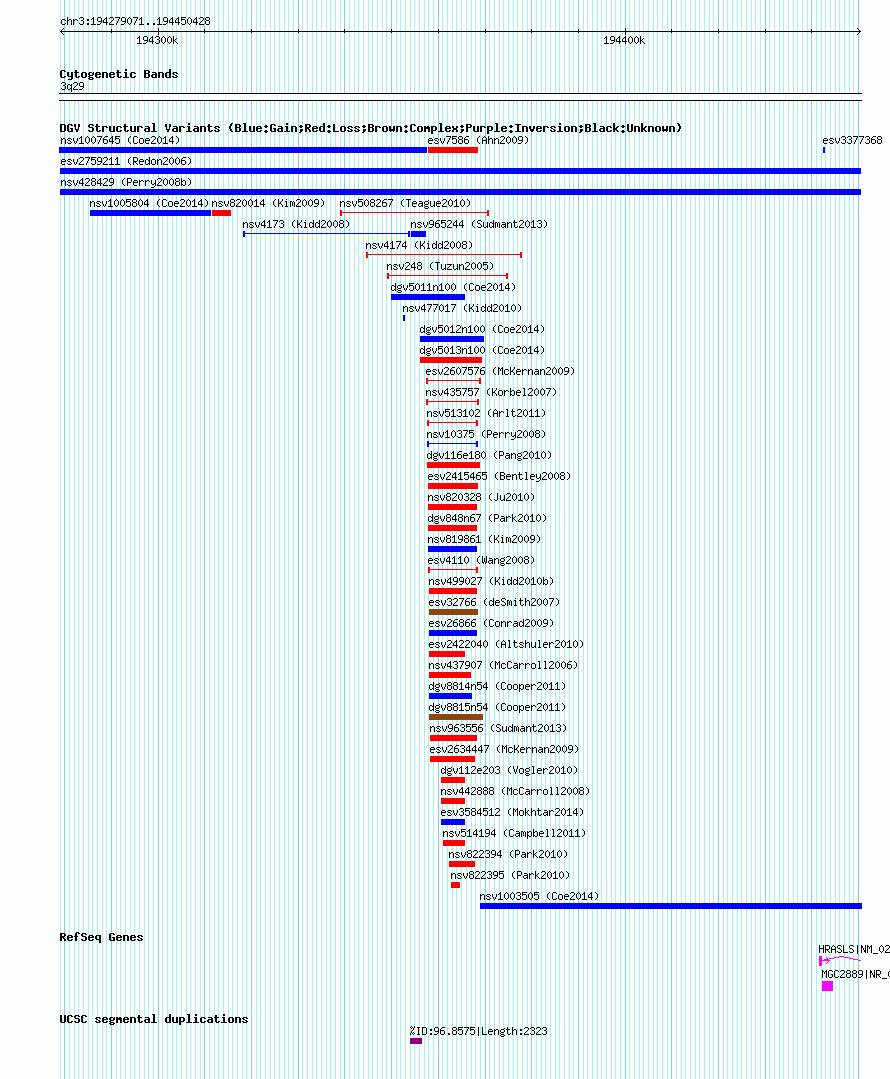The width and height of the screenshot is (890, 1079).
Task: Select the MGC2889 gene label
Action: coord(855,974)
